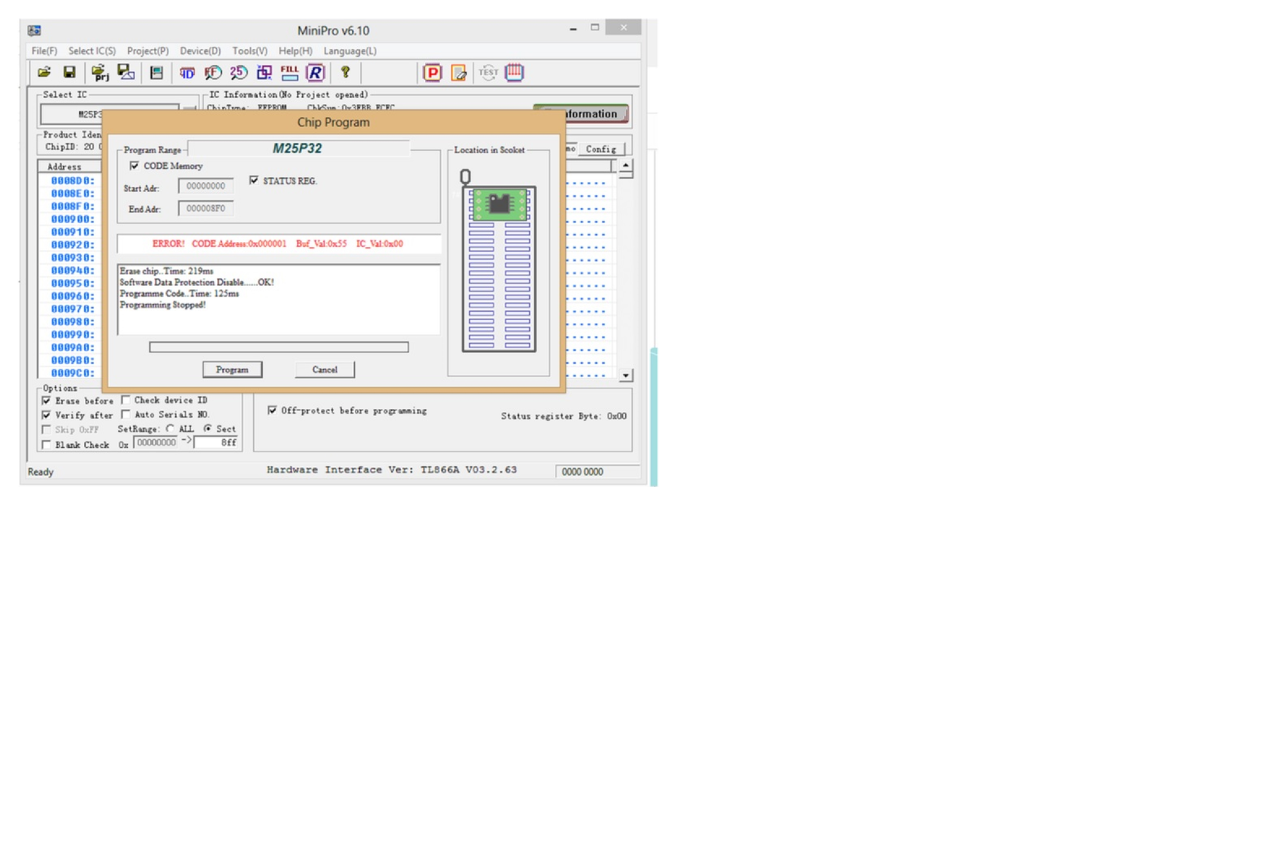Viewport: 1280px width, 853px height.
Task: Click the orange edit note toolbar icon
Action: coord(459,72)
